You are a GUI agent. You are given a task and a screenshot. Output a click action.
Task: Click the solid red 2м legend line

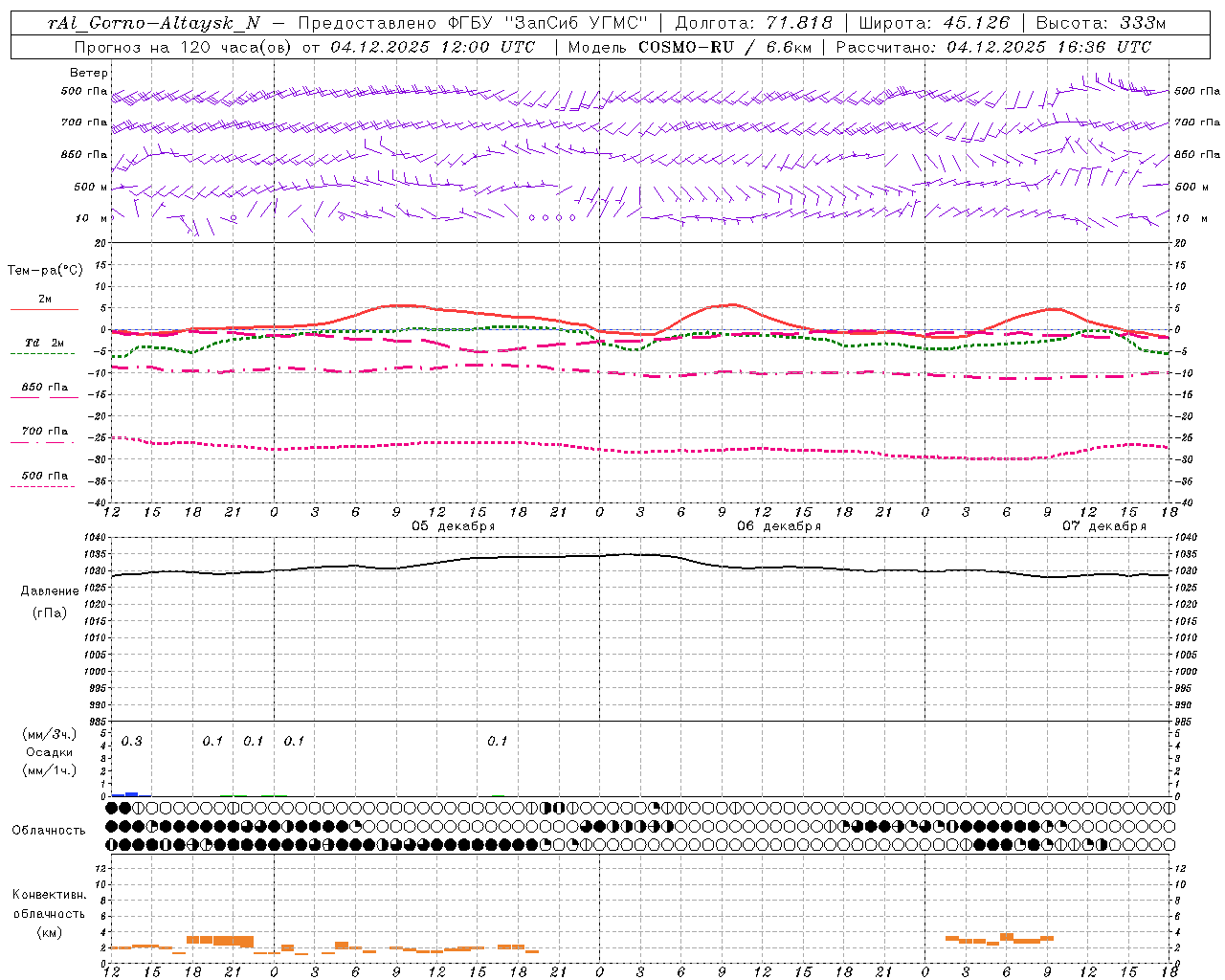(x=44, y=309)
